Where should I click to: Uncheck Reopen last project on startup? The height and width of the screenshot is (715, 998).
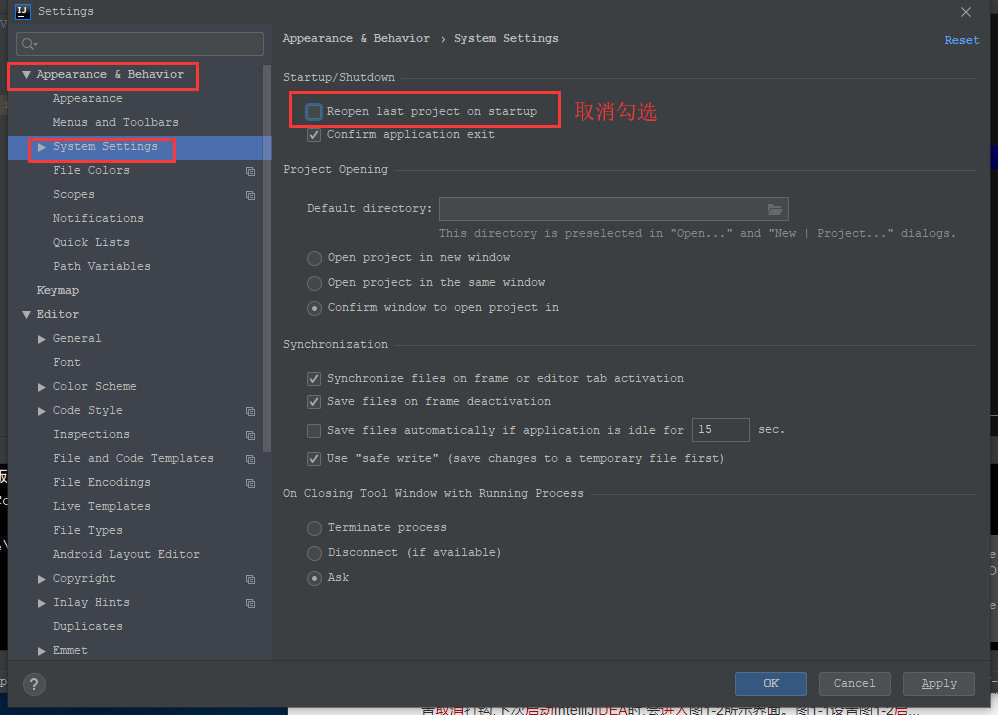[314, 111]
